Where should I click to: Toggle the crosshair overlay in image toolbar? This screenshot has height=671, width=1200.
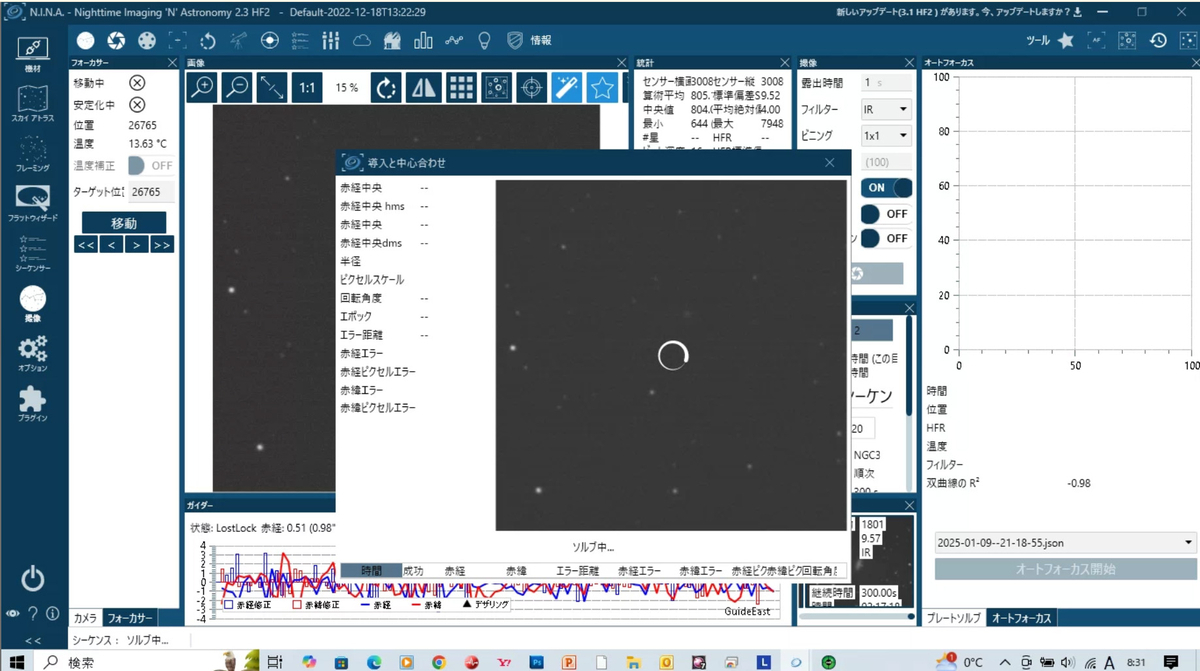531,88
